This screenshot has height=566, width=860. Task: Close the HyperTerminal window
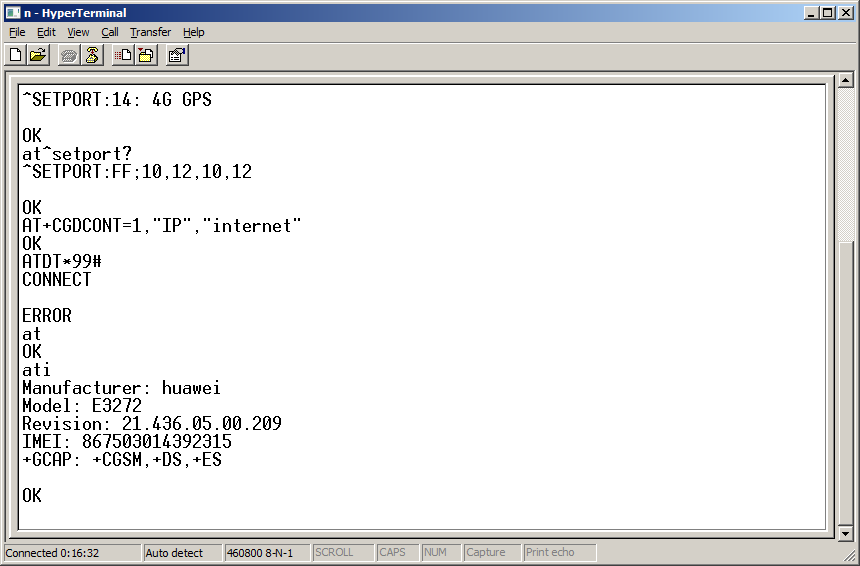pyautogui.click(x=846, y=13)
